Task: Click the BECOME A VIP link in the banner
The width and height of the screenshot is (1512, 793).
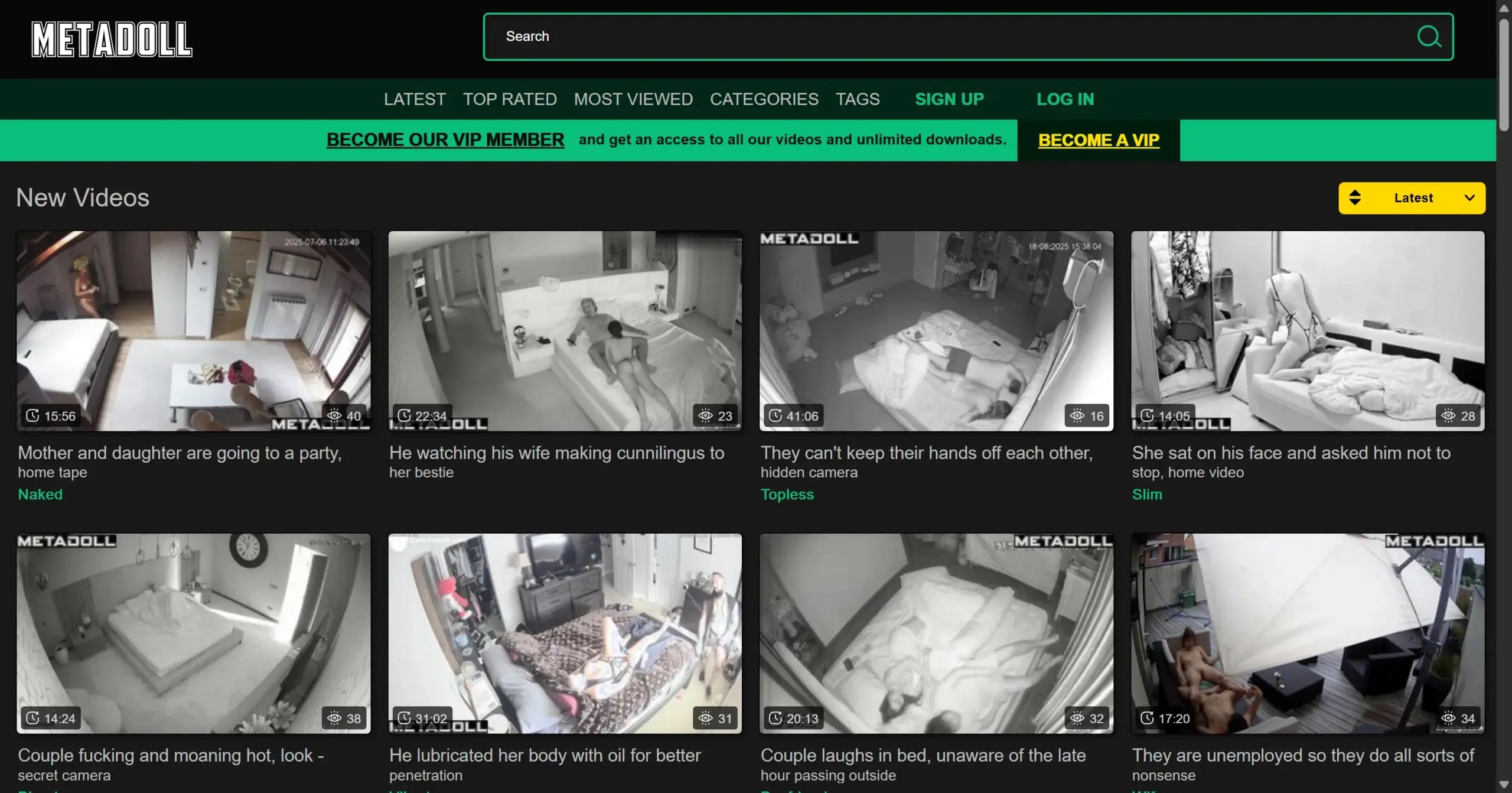Action: point(1099,140)
